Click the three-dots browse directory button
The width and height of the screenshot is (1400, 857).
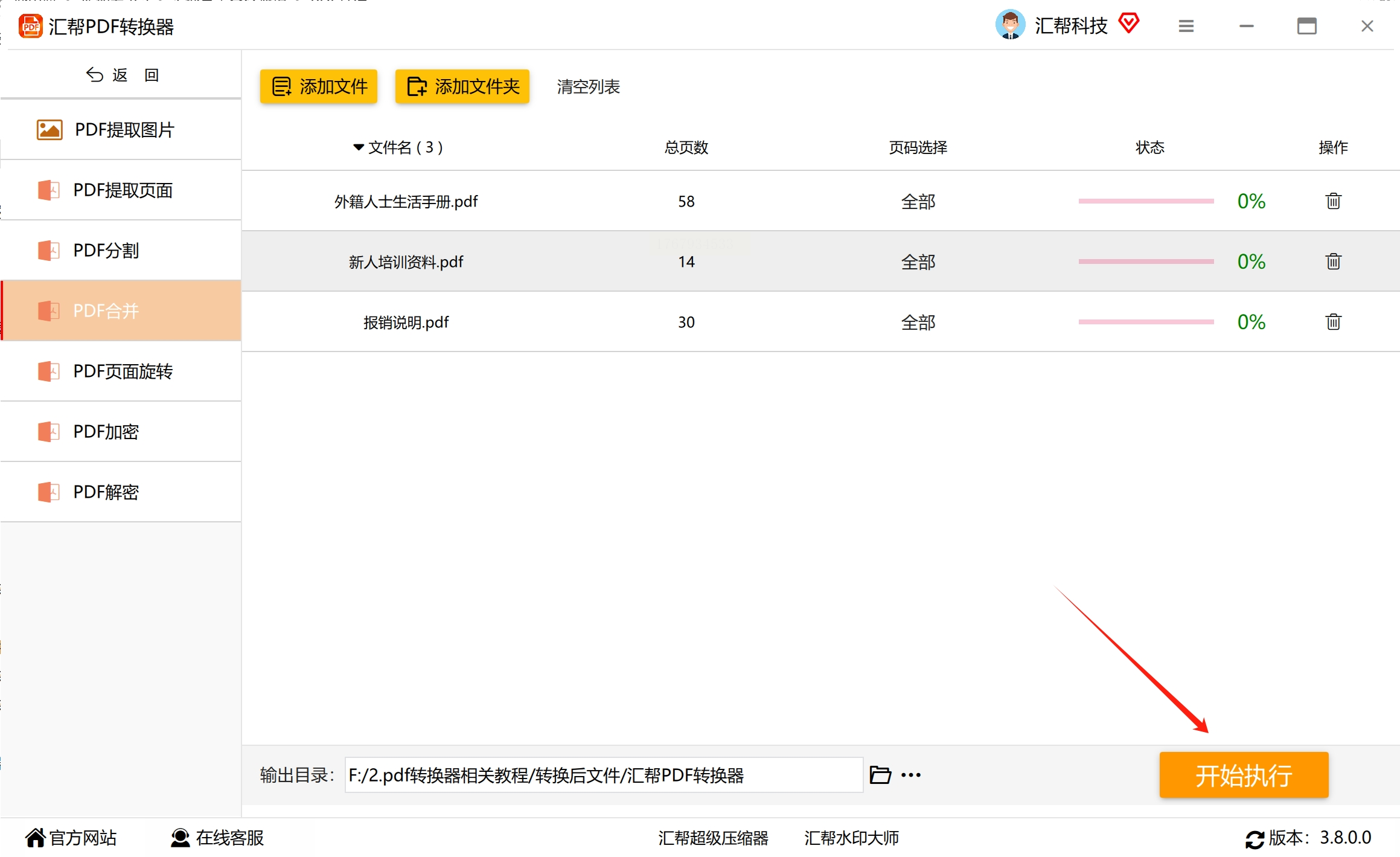point(910,775)
